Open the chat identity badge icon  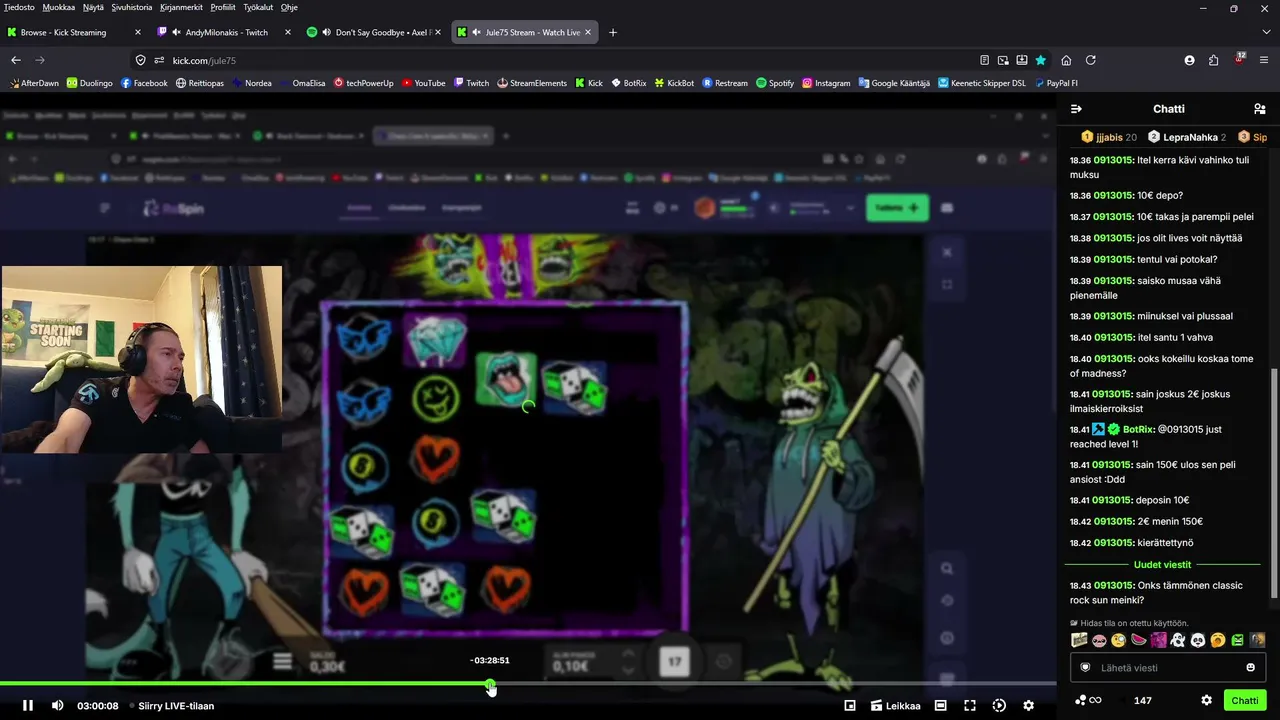[1085, 668]
